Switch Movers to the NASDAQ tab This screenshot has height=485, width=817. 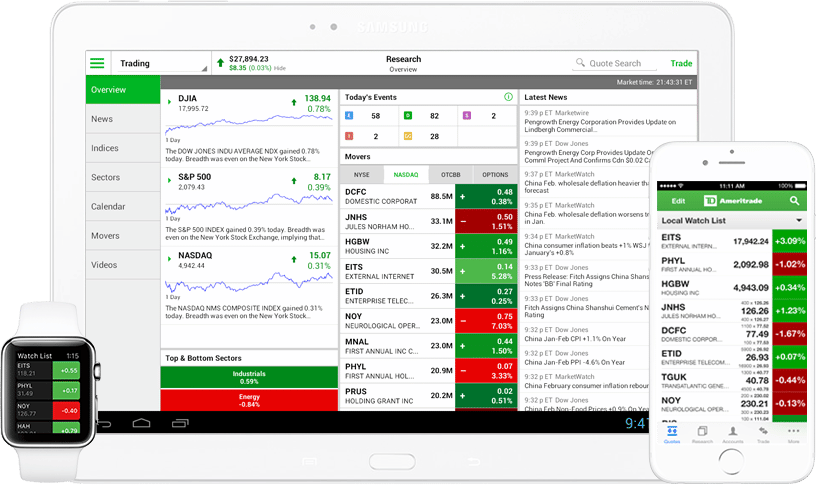(406, 175)
